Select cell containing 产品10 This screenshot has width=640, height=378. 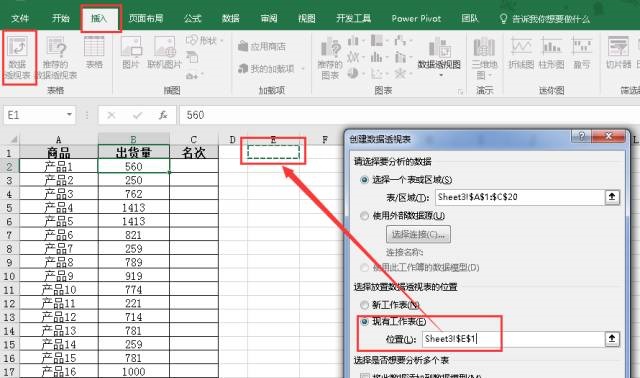coord(58,289)
